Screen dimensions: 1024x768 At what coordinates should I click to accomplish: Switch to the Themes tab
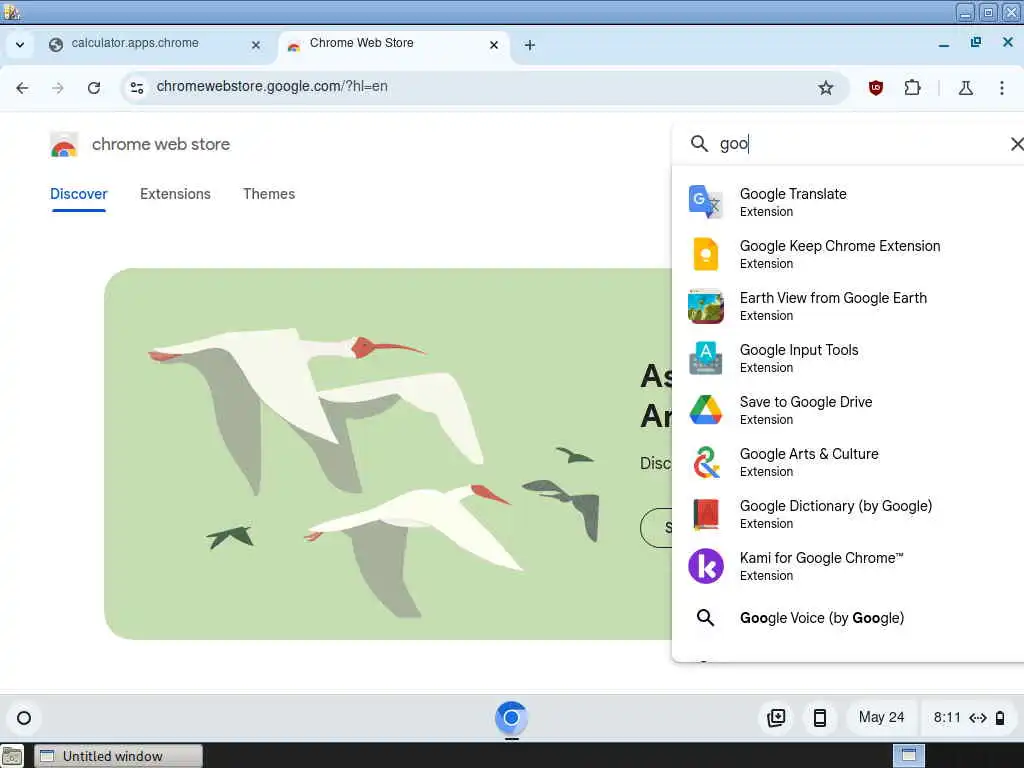pyautogui.click(x=269, y=195)
